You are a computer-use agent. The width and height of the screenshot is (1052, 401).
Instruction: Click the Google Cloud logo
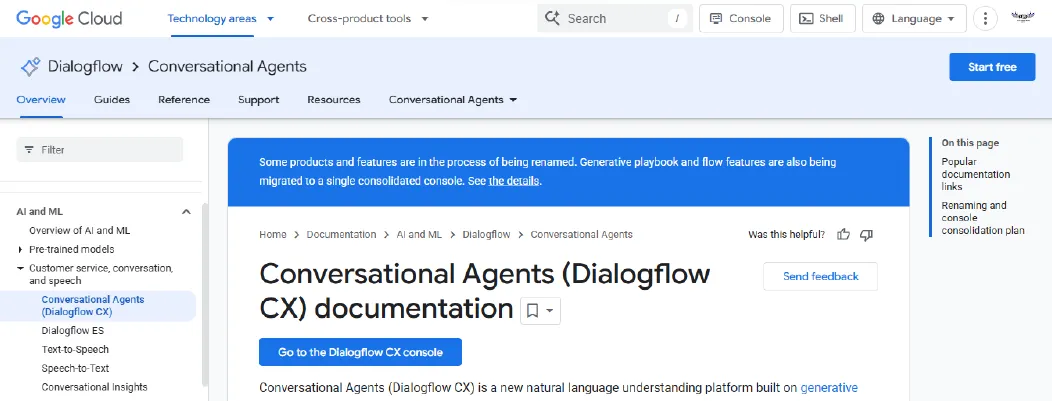[69, 18]
